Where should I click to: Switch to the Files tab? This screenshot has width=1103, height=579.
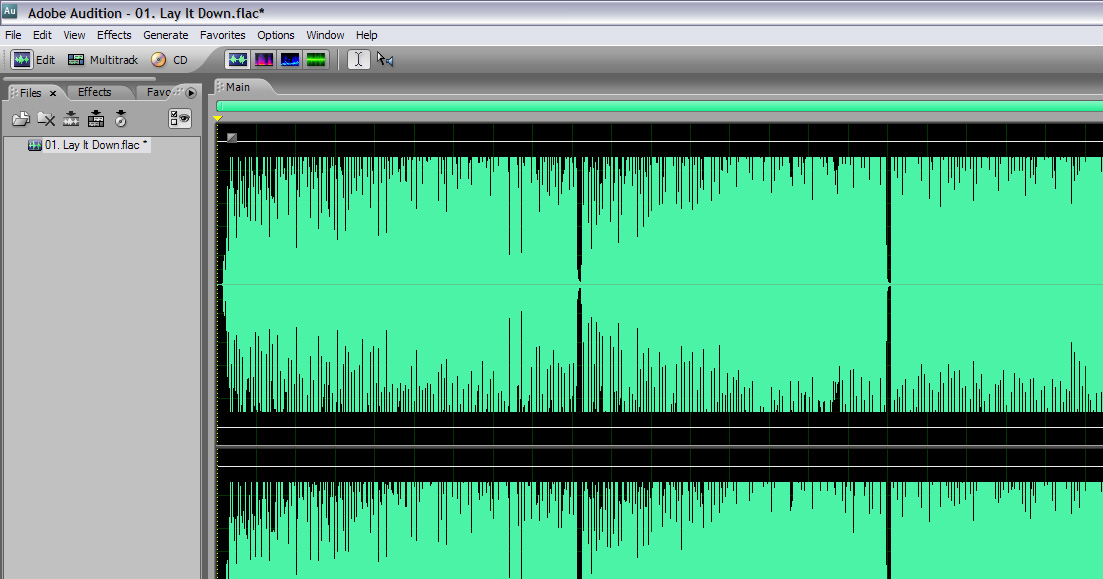point(30,93)
